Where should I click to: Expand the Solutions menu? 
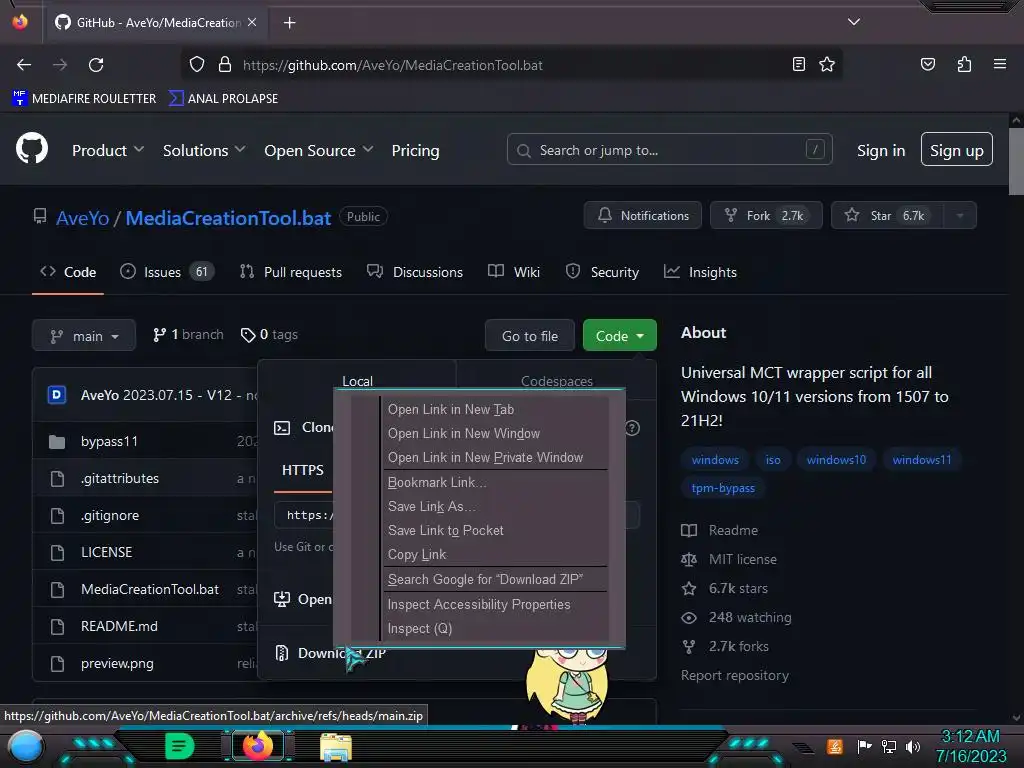[x=204, y=151]
